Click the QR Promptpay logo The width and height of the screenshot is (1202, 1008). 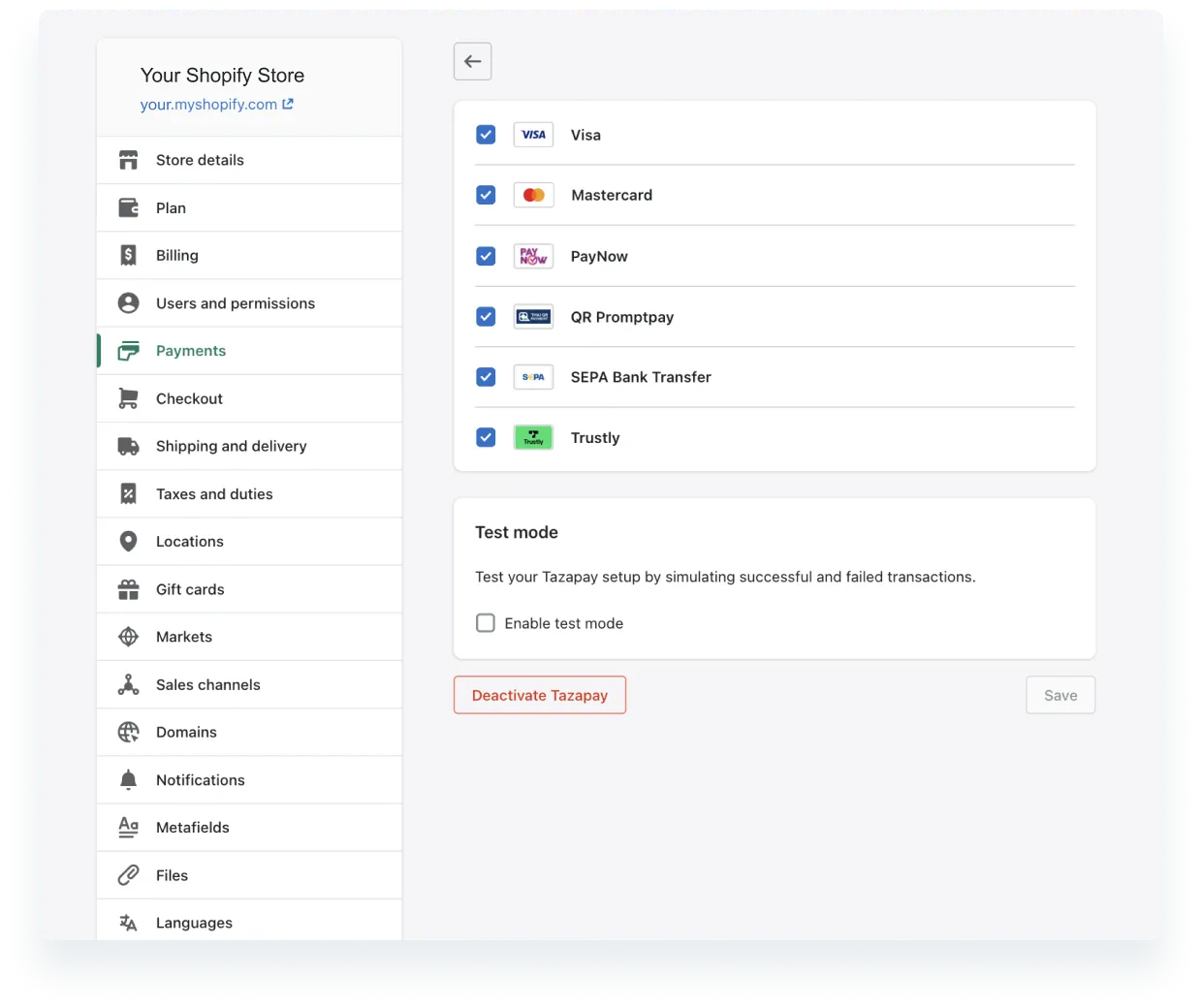533,317
